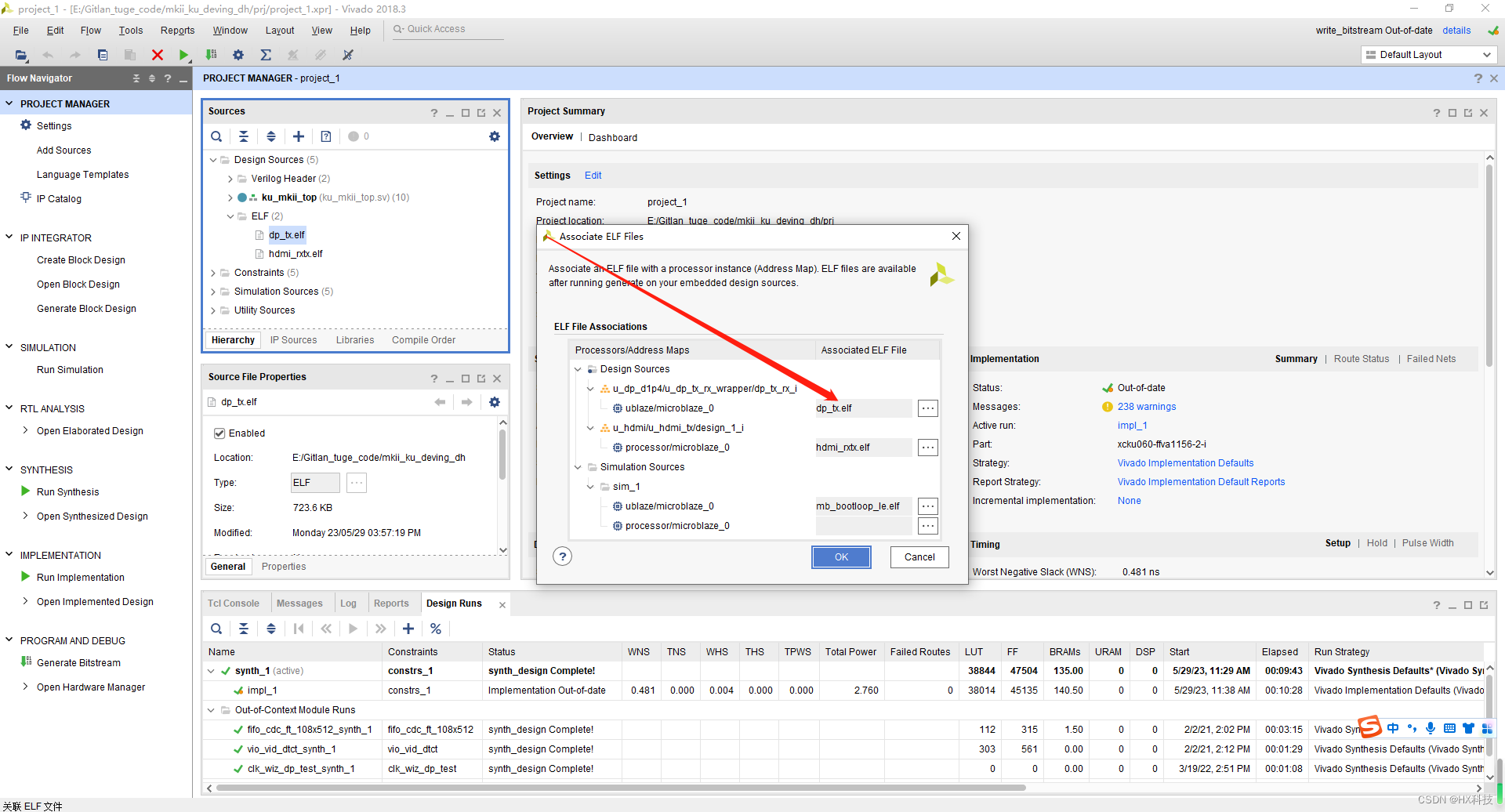Screen dimensions: 1505x812
Task: Open Flow Navigator help question icon
Action: click(x=168, y=78)
